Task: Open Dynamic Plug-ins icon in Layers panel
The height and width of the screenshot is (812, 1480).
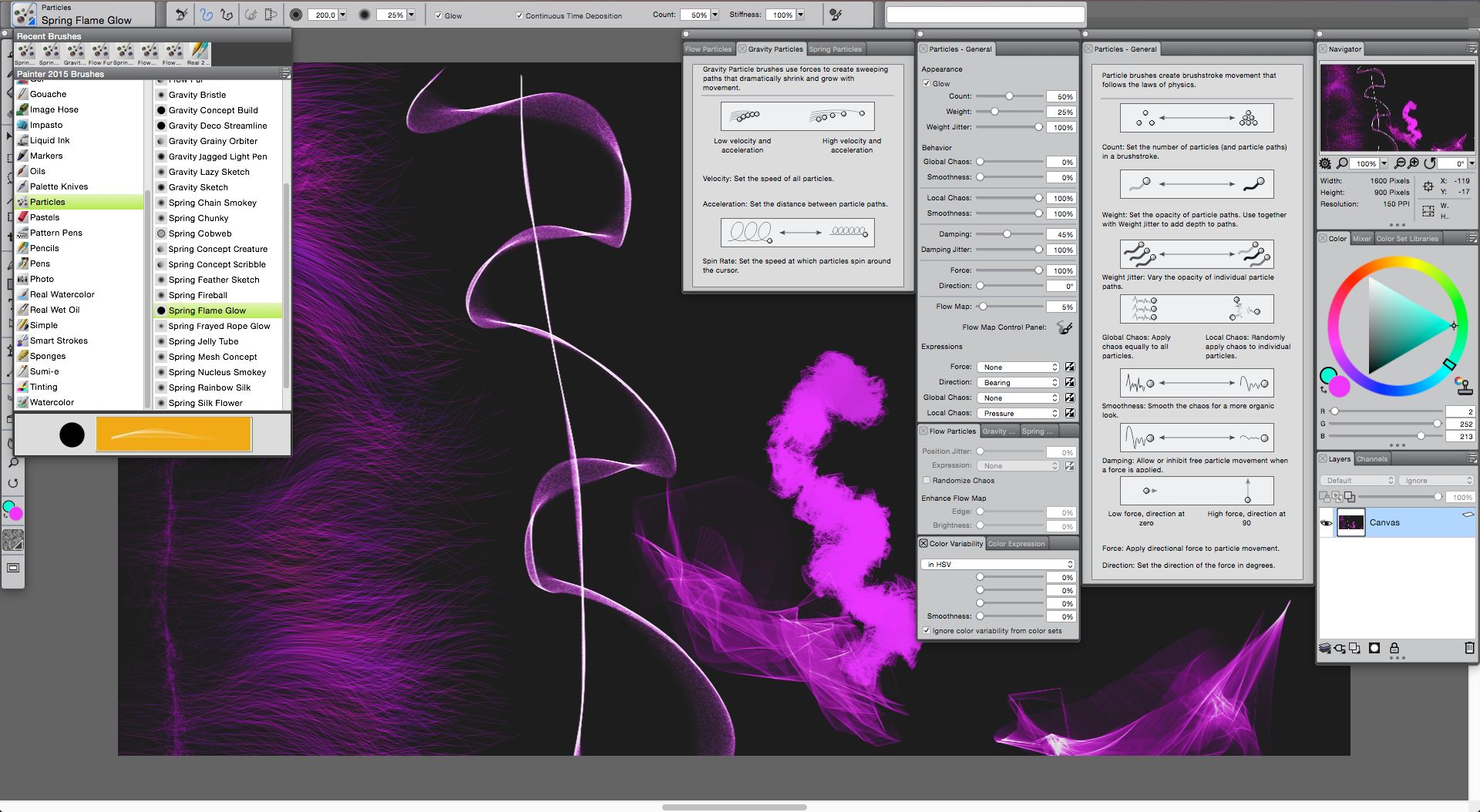Action: [1340, 648]
